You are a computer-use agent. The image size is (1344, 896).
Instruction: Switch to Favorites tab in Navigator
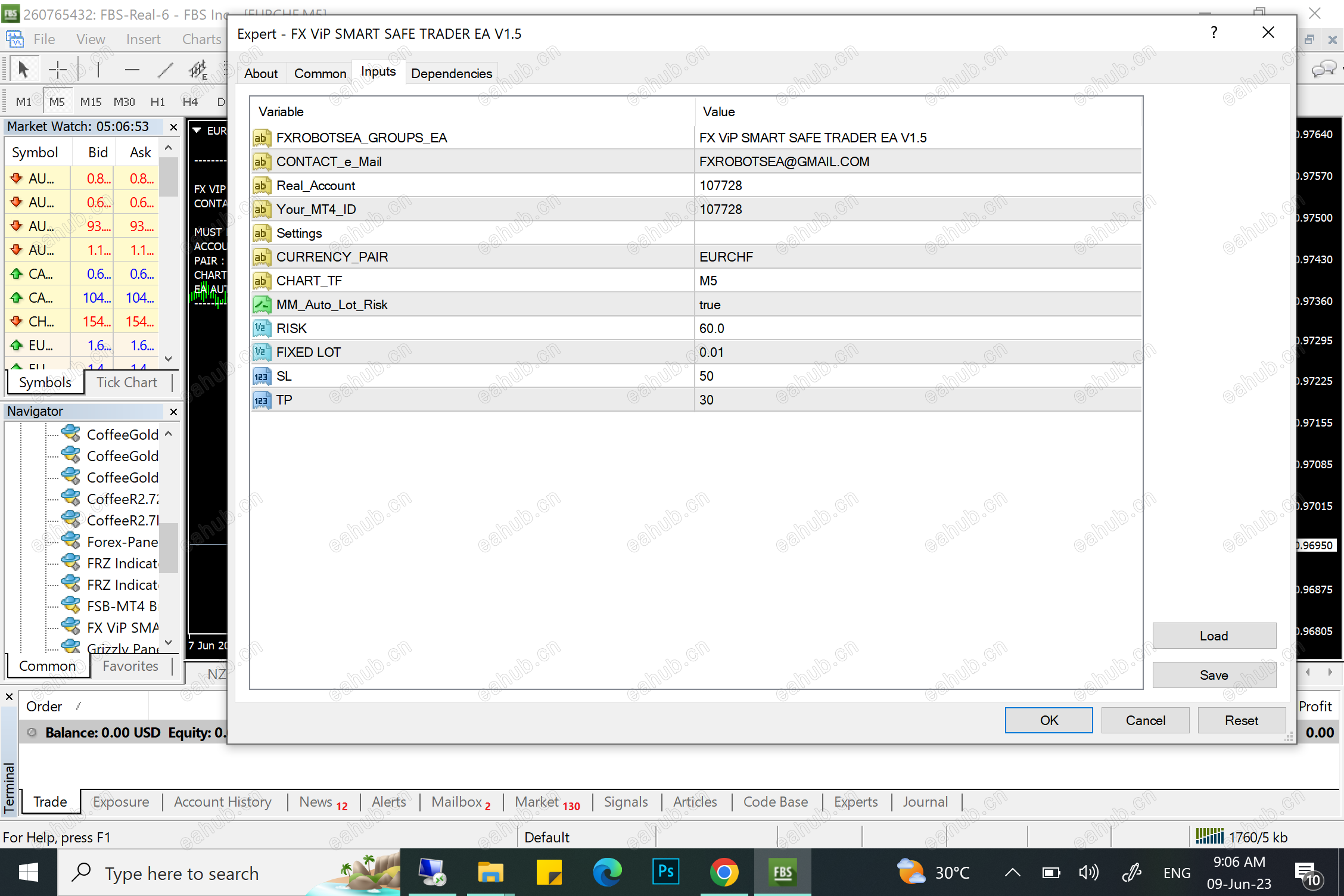coord(130,666)
